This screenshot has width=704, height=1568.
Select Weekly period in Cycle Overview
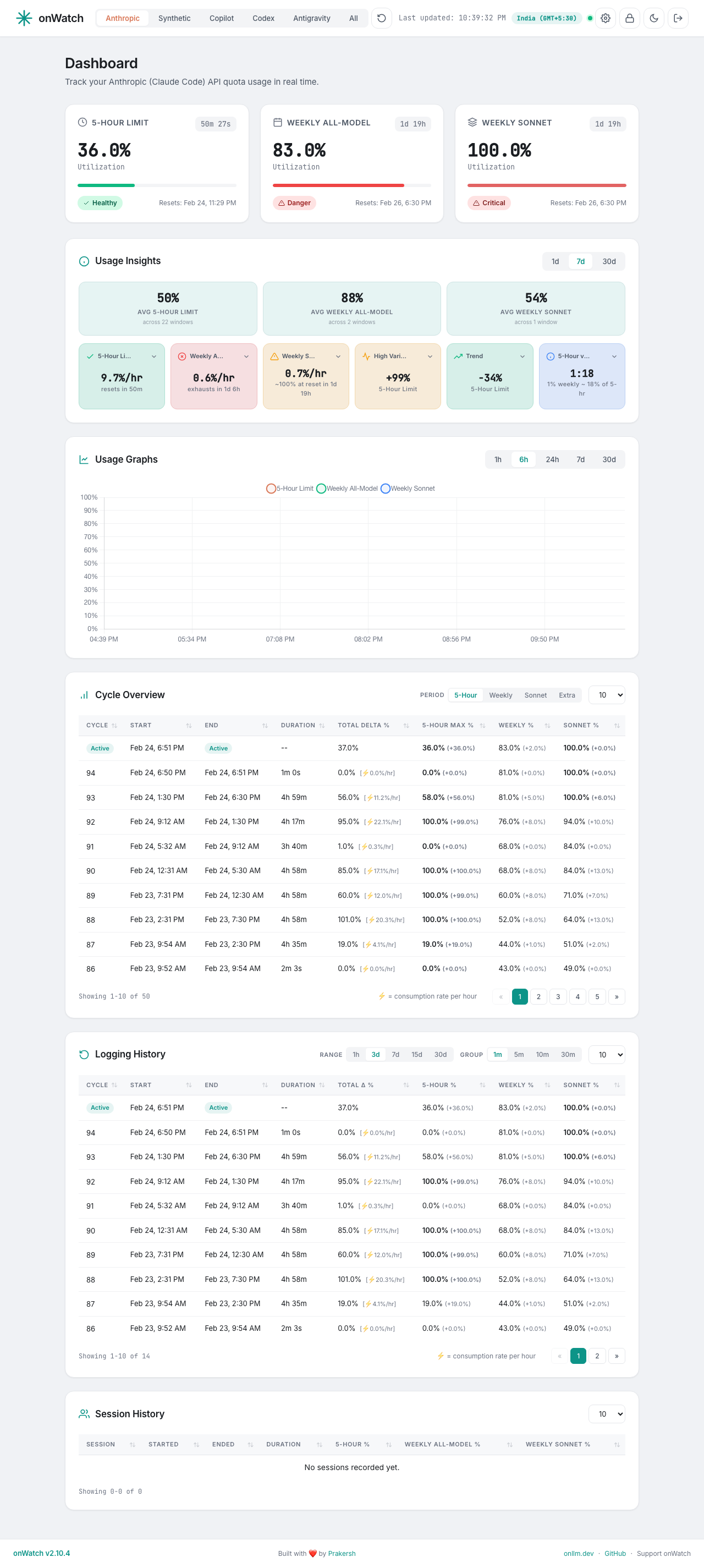(501, 695)
